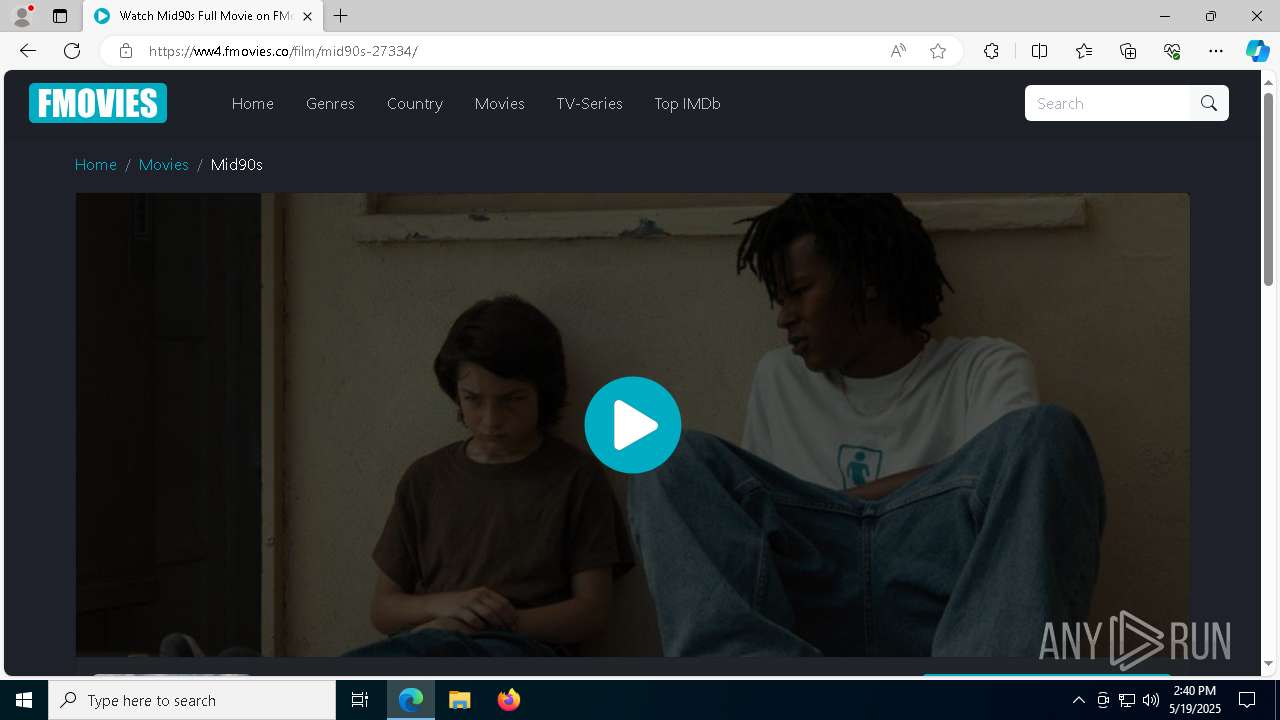Open Task View
Viewport: 1280px width, 720px height.
[360, 700]
